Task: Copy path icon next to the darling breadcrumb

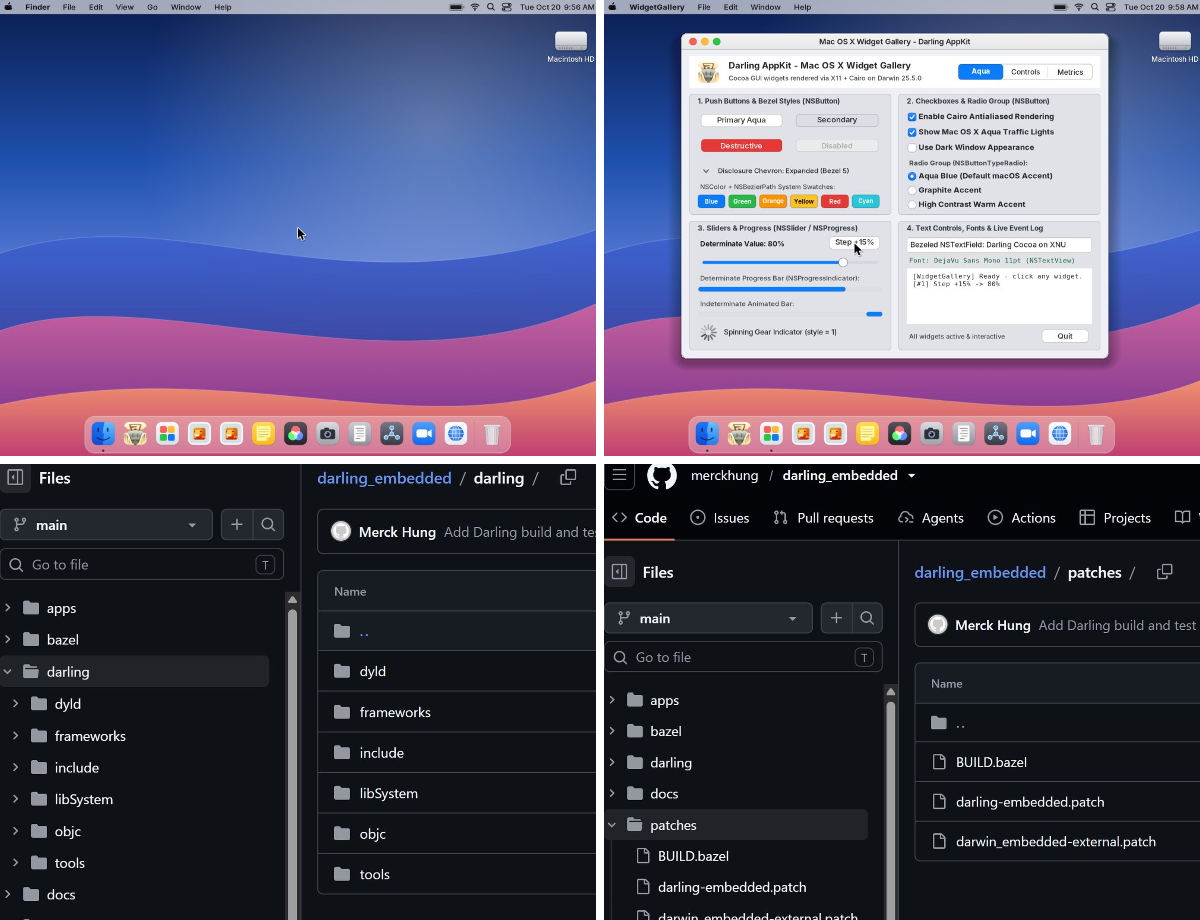Action: [x=568, y=478]
